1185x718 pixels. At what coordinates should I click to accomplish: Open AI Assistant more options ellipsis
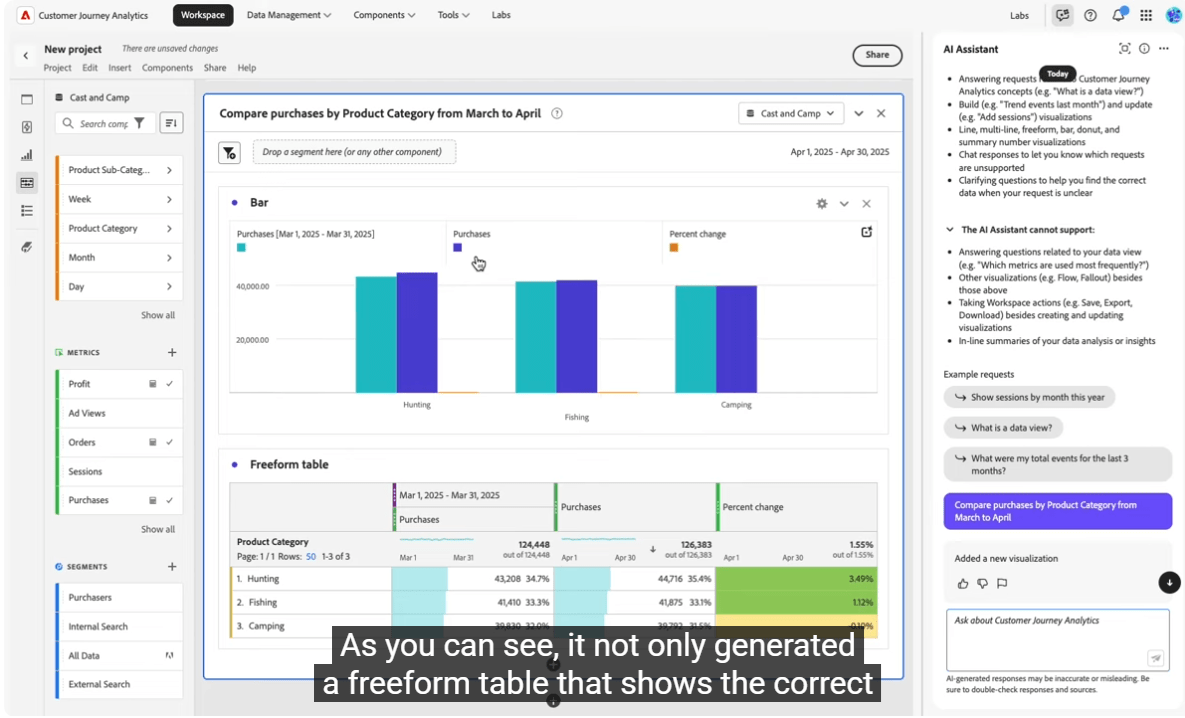(1164, 48)
